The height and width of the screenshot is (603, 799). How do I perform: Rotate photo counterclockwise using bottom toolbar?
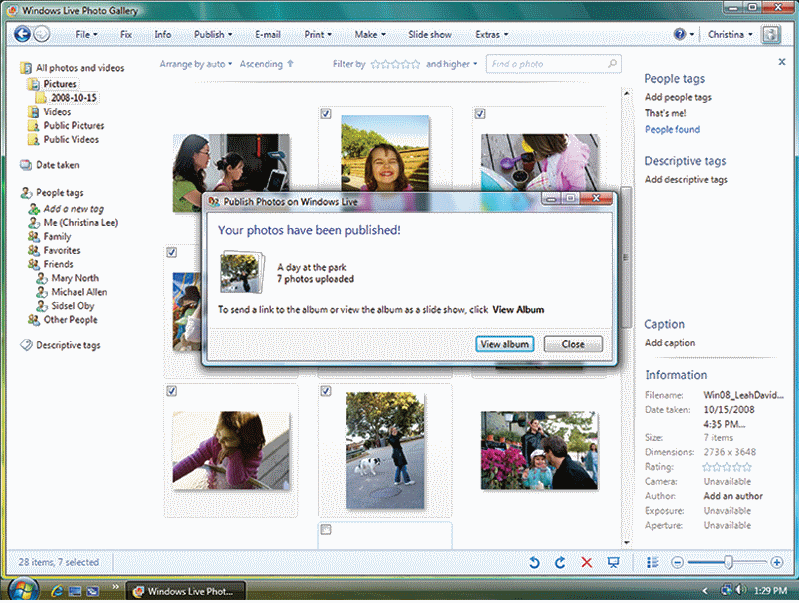click(535, 563)
